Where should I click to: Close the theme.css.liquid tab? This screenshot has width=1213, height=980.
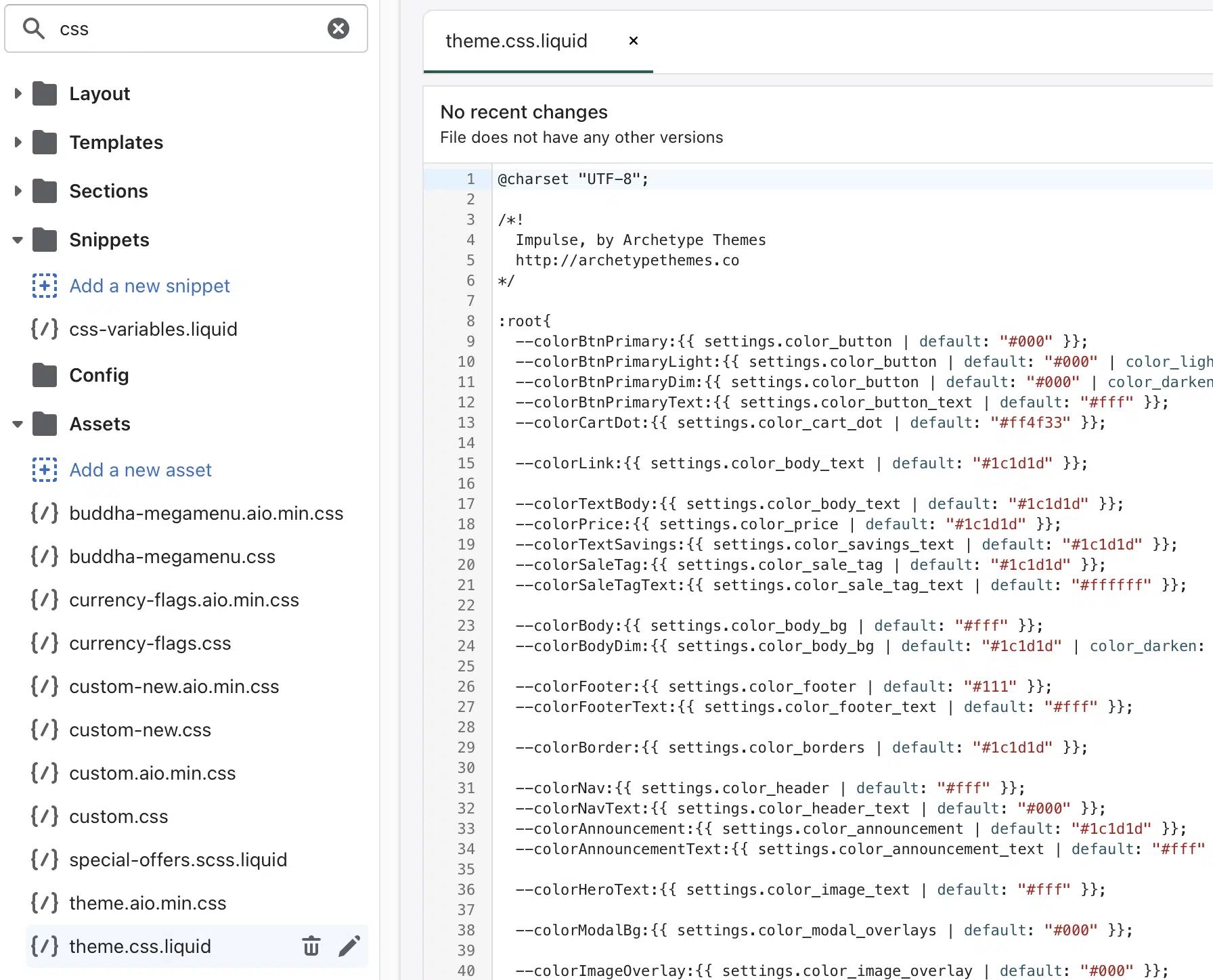(633, 41)
